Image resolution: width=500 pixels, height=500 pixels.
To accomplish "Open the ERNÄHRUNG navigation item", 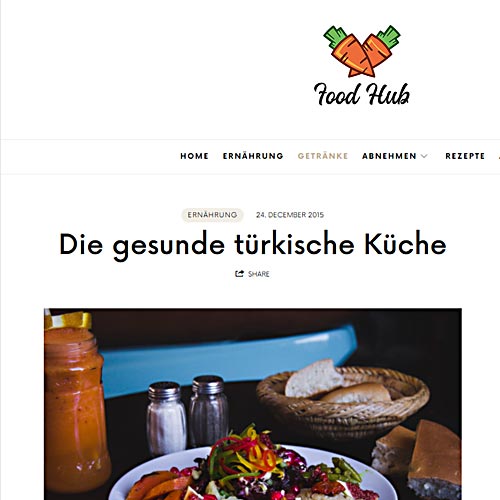I will (253, 156).
